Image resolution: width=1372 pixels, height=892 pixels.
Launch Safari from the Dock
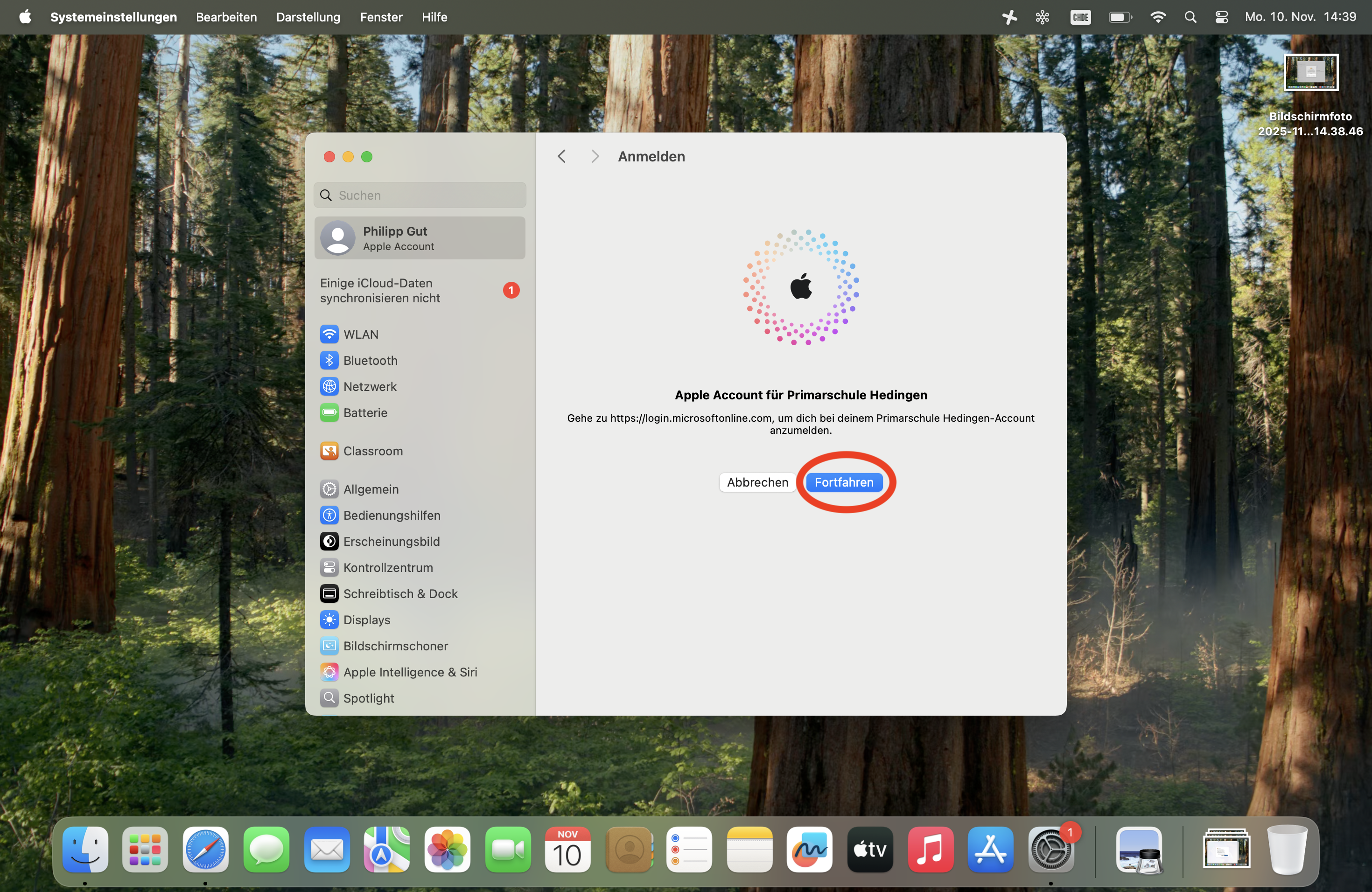tap(205, 850)
